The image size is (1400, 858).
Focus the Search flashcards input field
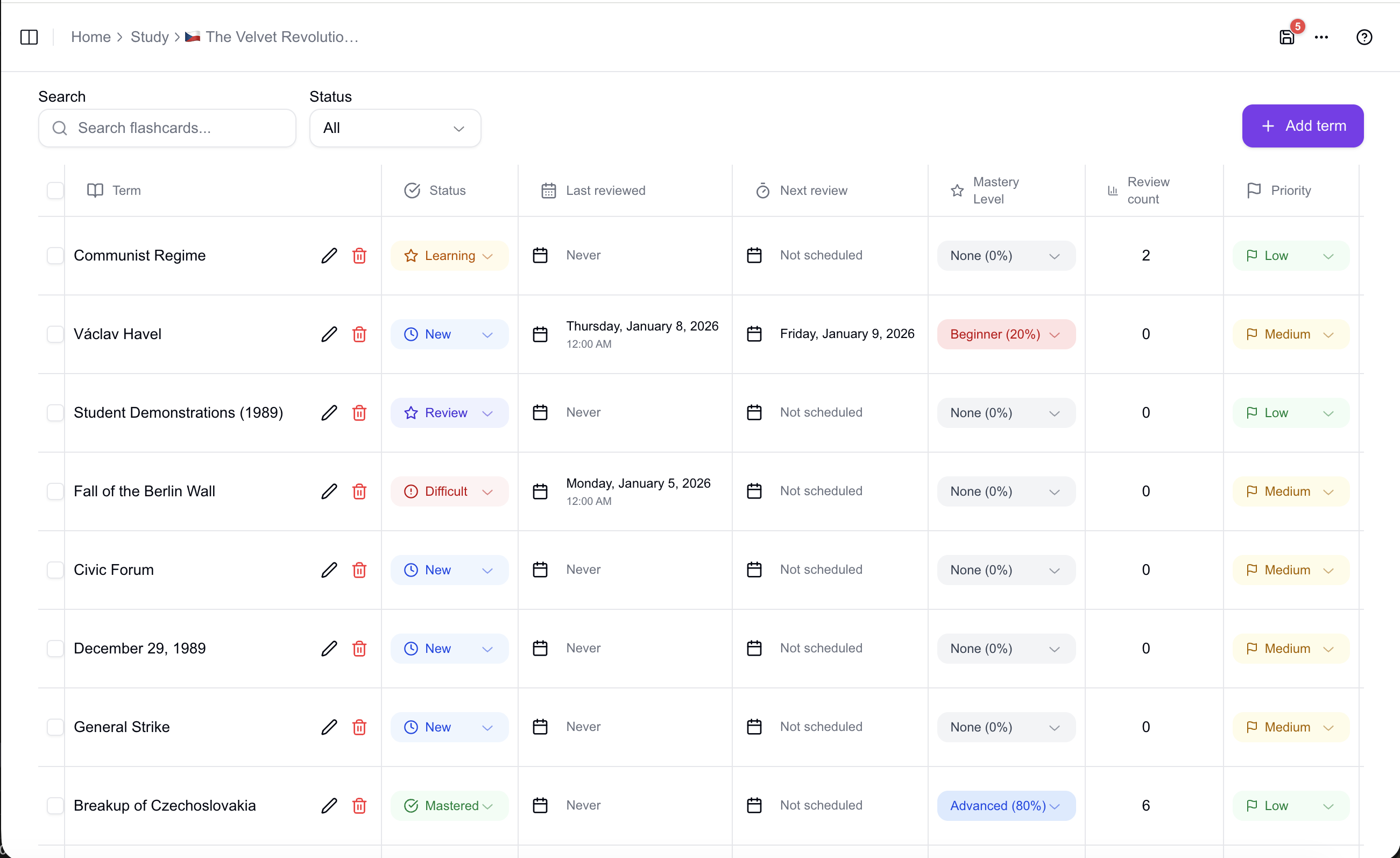(176, 129)
